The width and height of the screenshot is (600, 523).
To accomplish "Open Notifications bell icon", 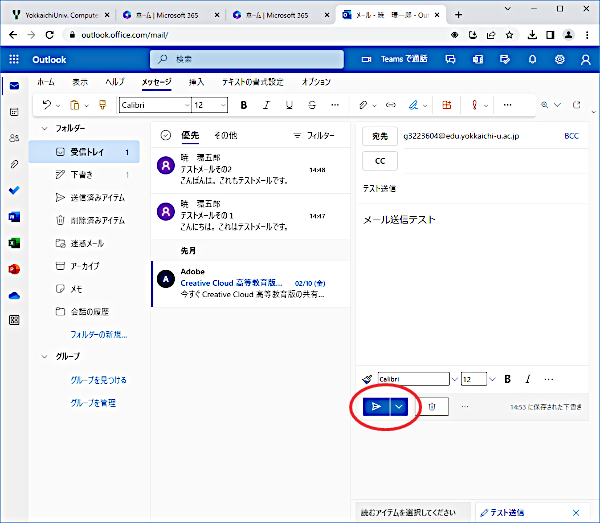I will click(532, 59).
